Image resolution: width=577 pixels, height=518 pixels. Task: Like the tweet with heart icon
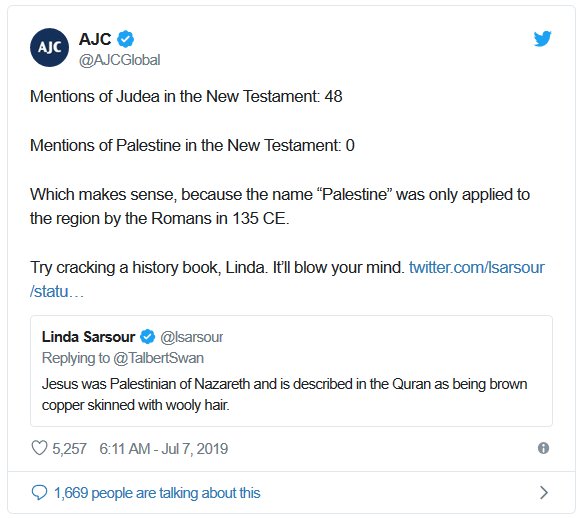[x=39, y=448]
